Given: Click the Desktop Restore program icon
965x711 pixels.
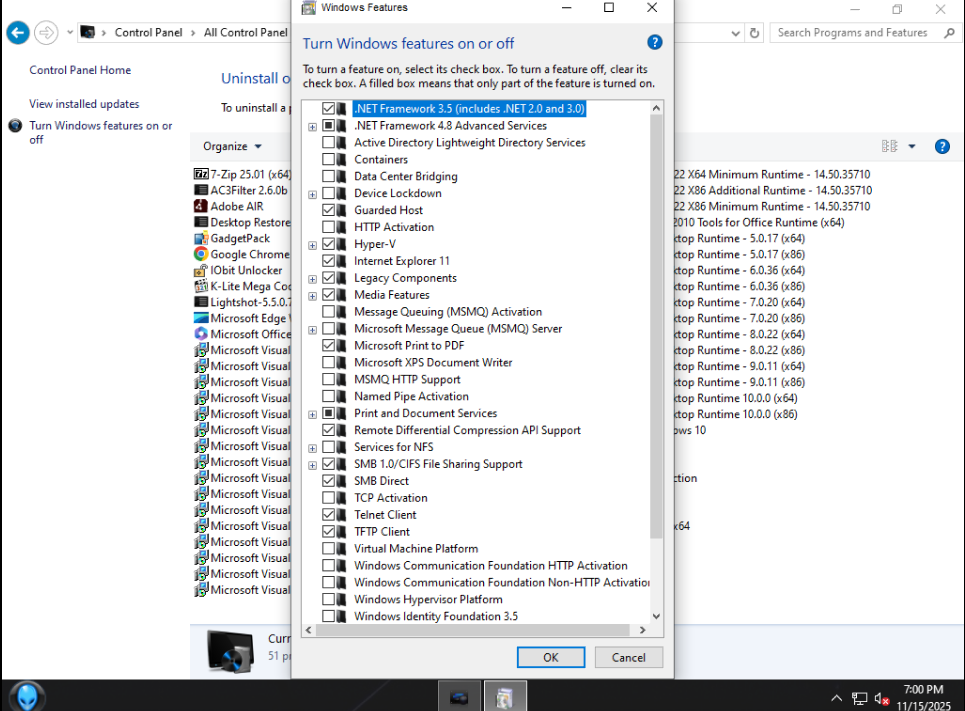Looking at the screenshot, I should 201,222.
